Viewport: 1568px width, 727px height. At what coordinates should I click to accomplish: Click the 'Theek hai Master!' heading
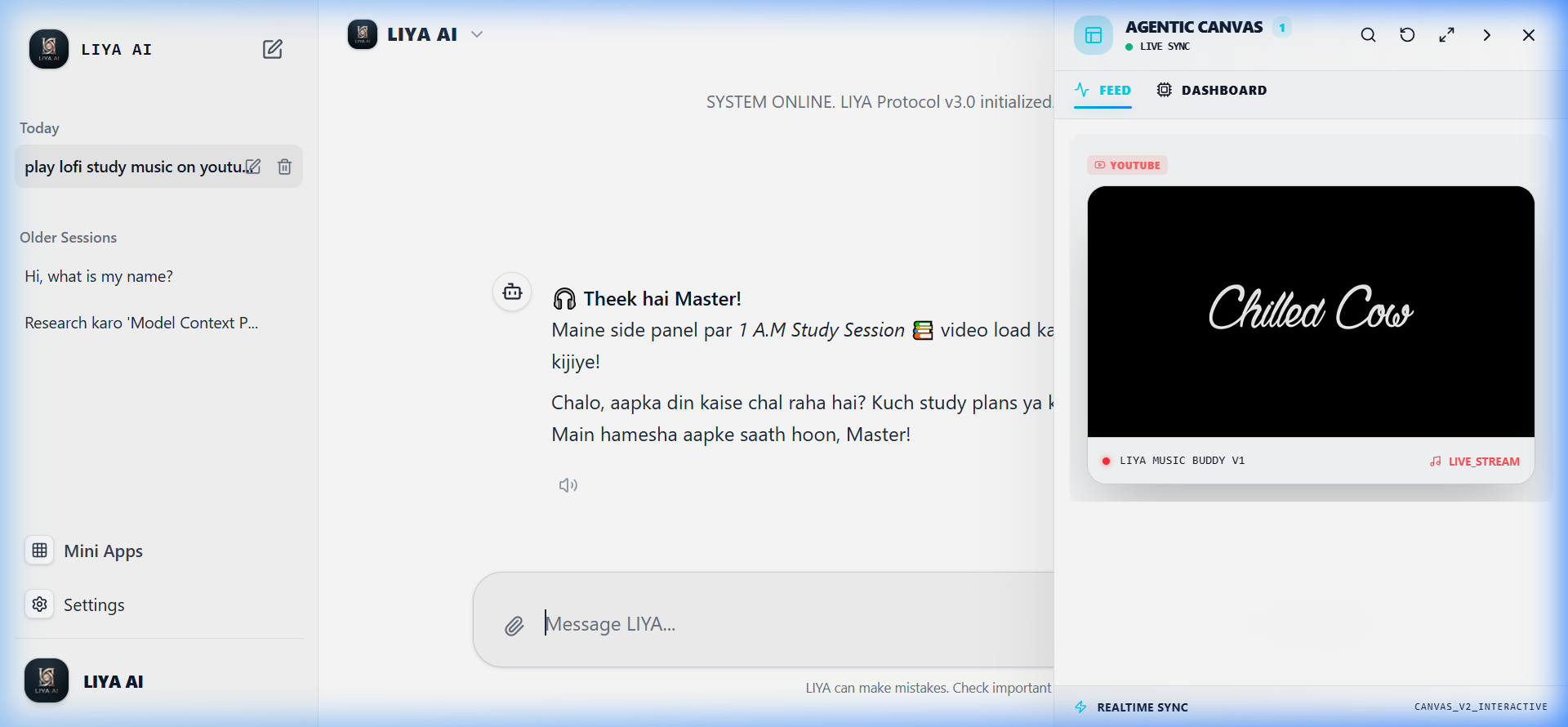click(662, 299)
